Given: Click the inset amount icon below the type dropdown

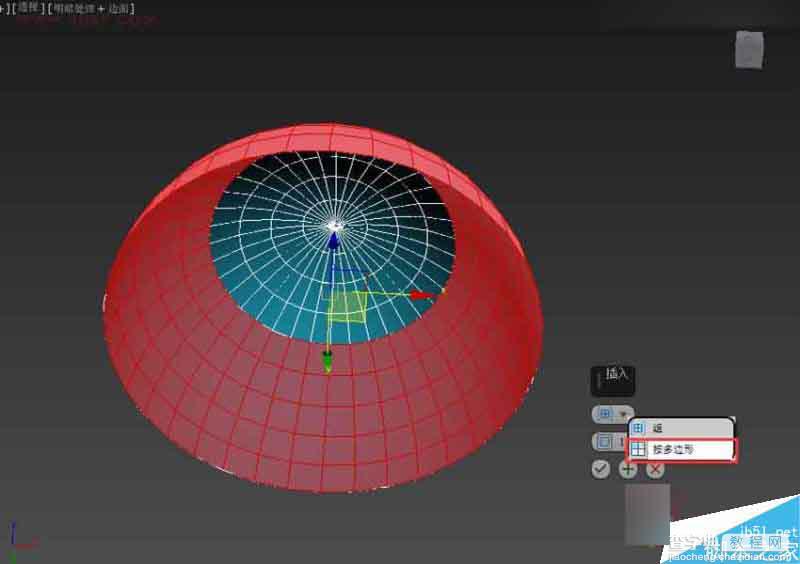Looking at the screenshot, I should click(604, 442).
